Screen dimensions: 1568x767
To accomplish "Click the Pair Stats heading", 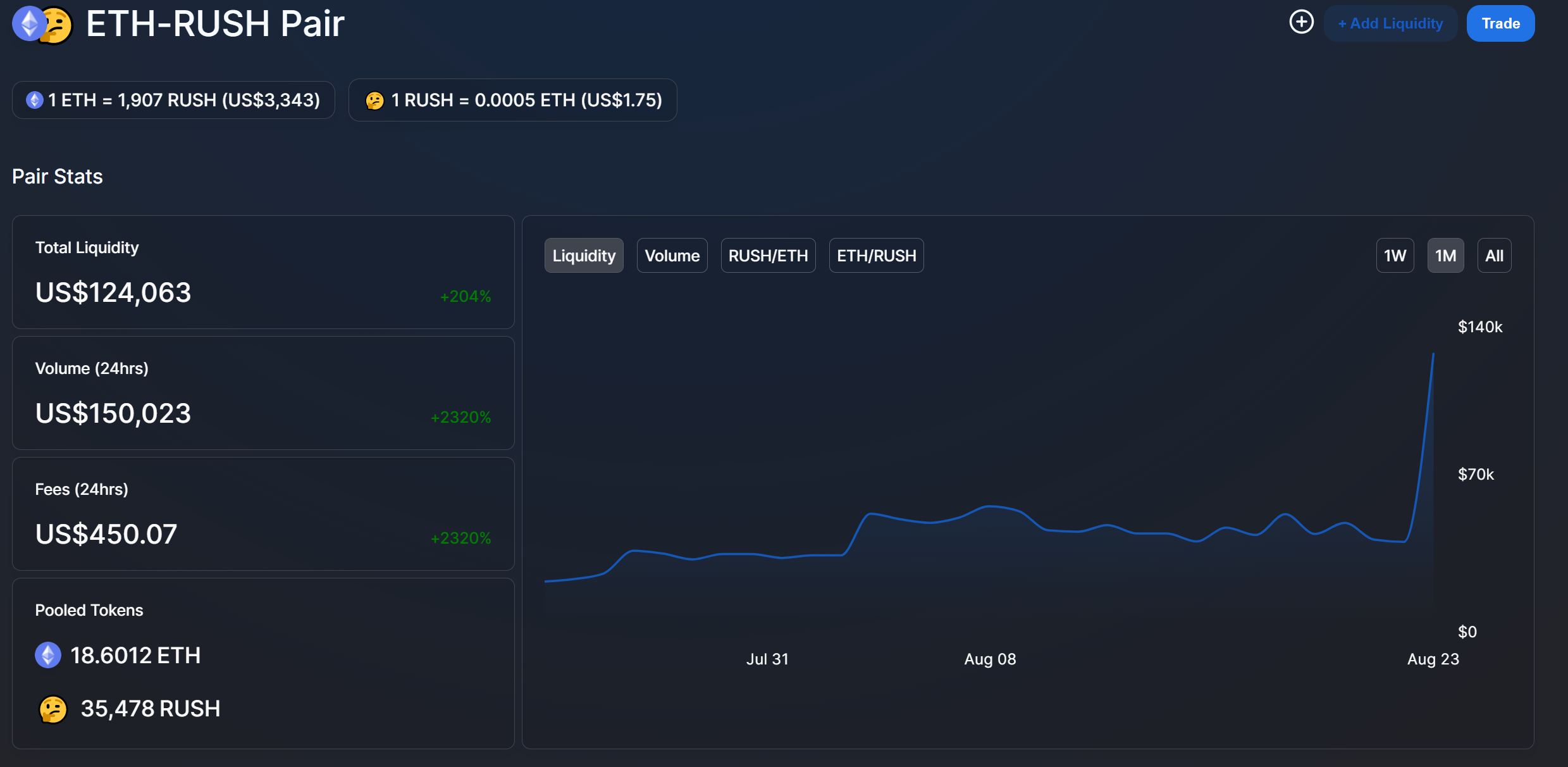I will (x=58, y=177).
